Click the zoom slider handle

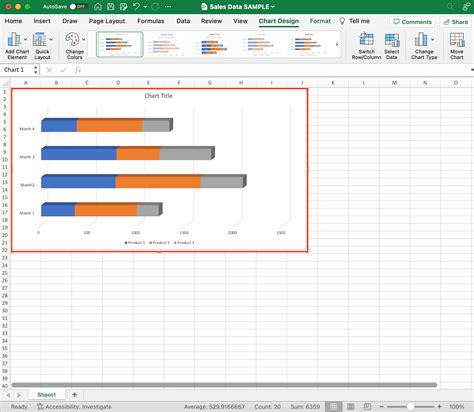pyautogui.click(x=410, y=407)
